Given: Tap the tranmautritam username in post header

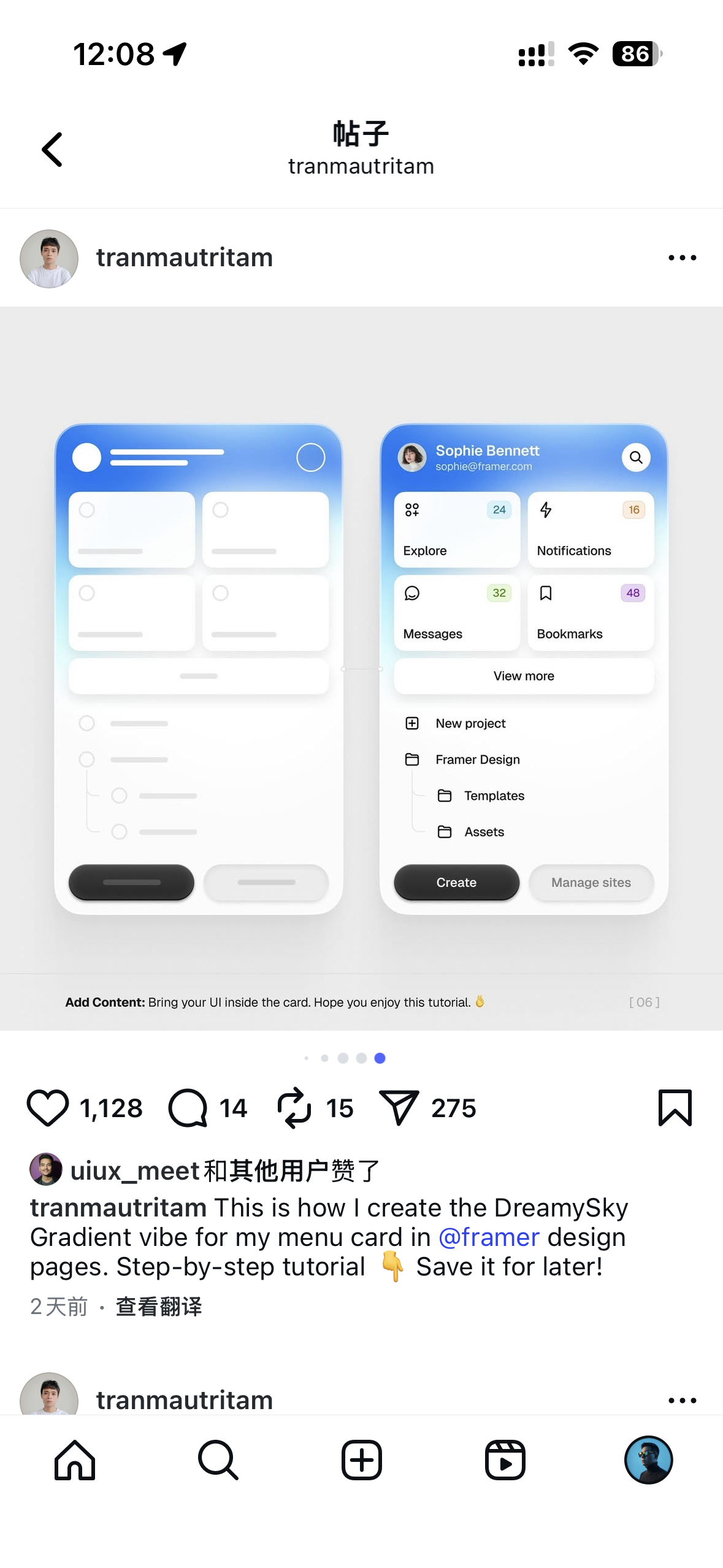Looking at the screenshot, I should (x=185, y=258).
